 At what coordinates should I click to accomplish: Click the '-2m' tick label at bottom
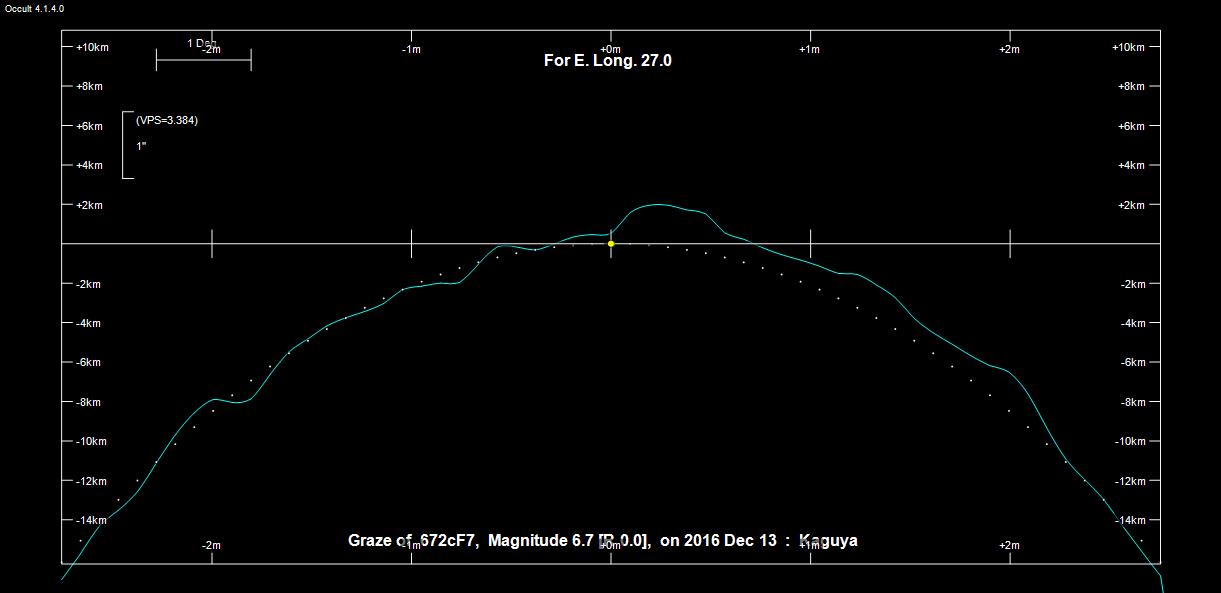pos(211,545)
